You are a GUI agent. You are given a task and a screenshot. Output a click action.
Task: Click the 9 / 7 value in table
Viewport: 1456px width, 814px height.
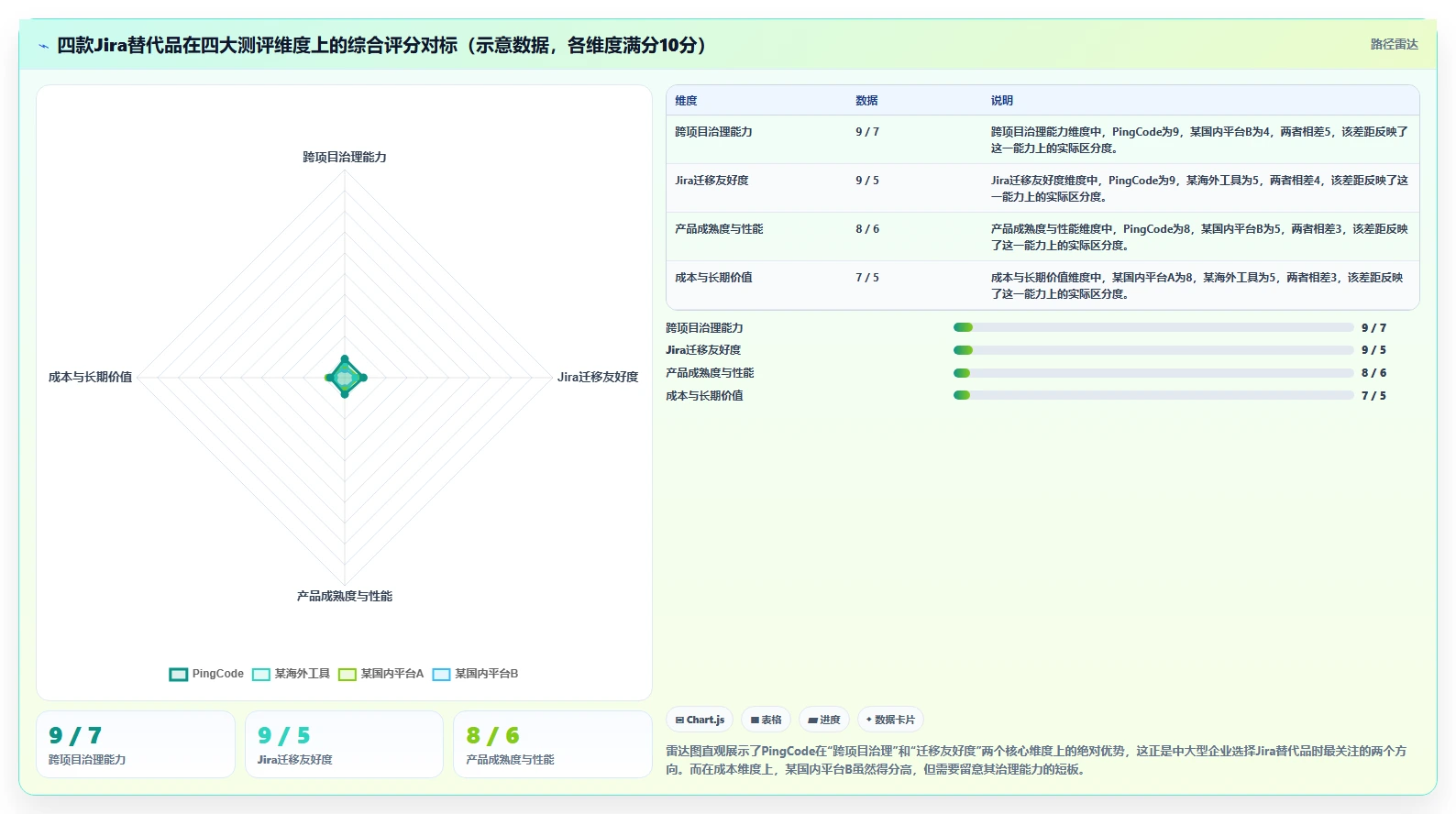tap(867, 132)
